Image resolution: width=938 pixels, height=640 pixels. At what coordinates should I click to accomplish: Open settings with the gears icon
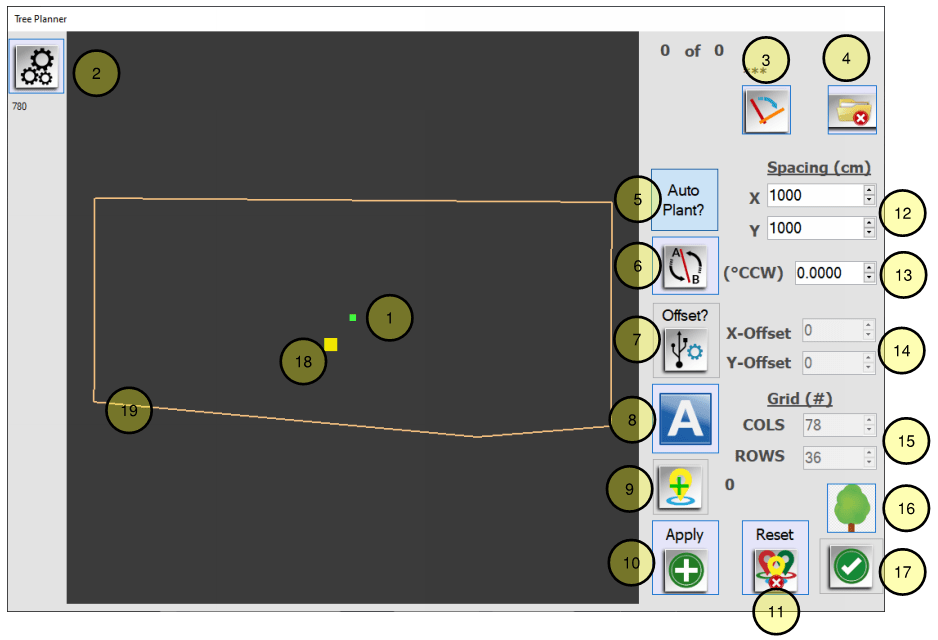pyautogui.click(x=38, y=67)
